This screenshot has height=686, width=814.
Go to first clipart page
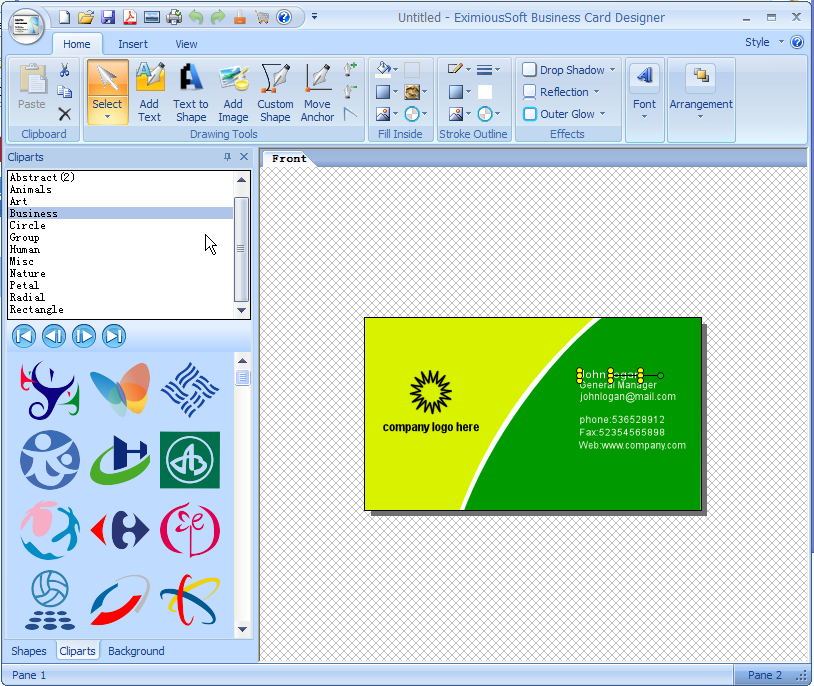(x=24, y=336)
